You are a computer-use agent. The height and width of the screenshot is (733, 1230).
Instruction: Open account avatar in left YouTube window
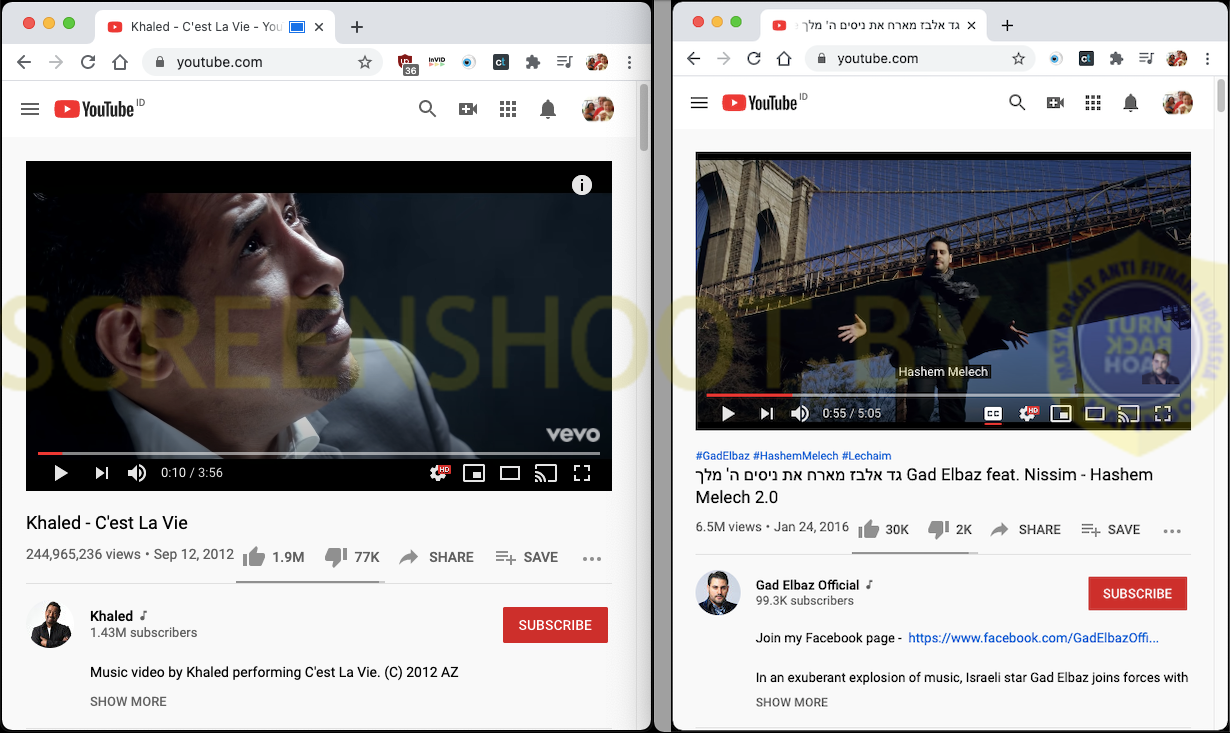[597, 109]
